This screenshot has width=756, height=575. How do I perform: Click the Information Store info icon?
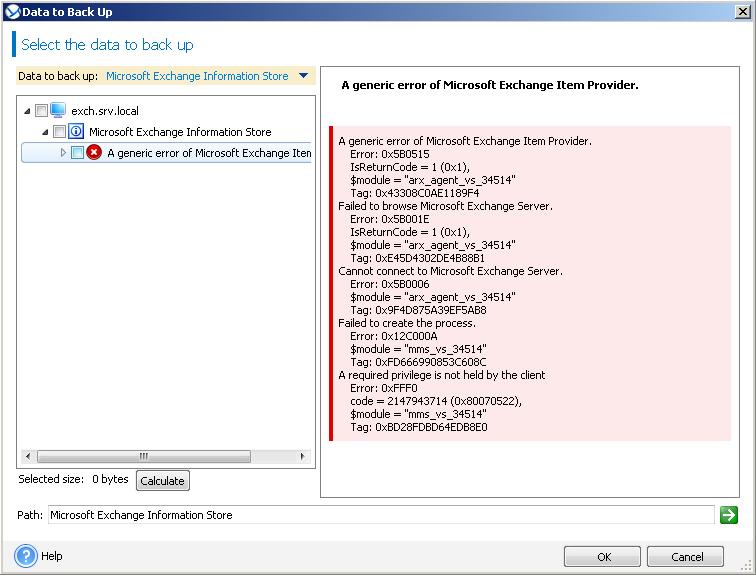[76, 131]
